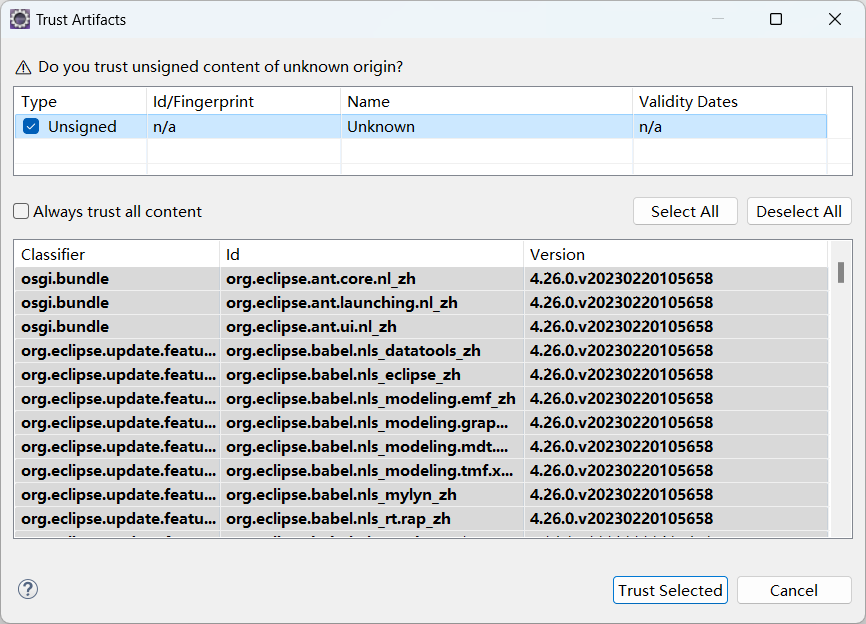Select row org.eclipse.babel.nls_modeling.grap...
The image size is (866, 624).
click(x=421, y=422)
